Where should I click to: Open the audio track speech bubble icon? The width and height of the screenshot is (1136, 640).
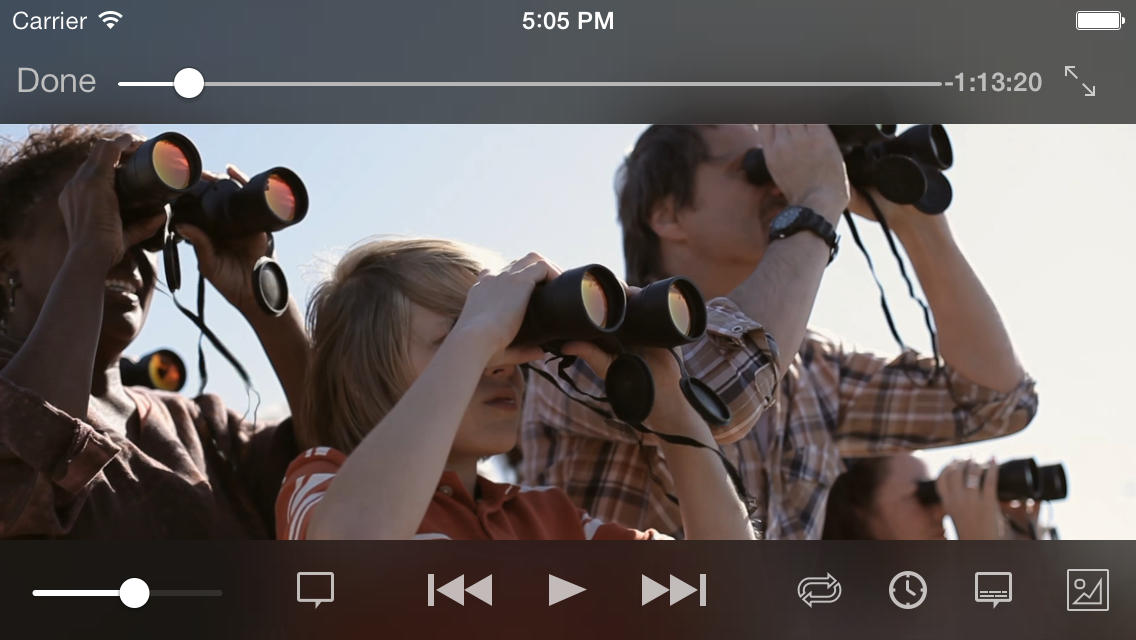click(x=316, y=589)
